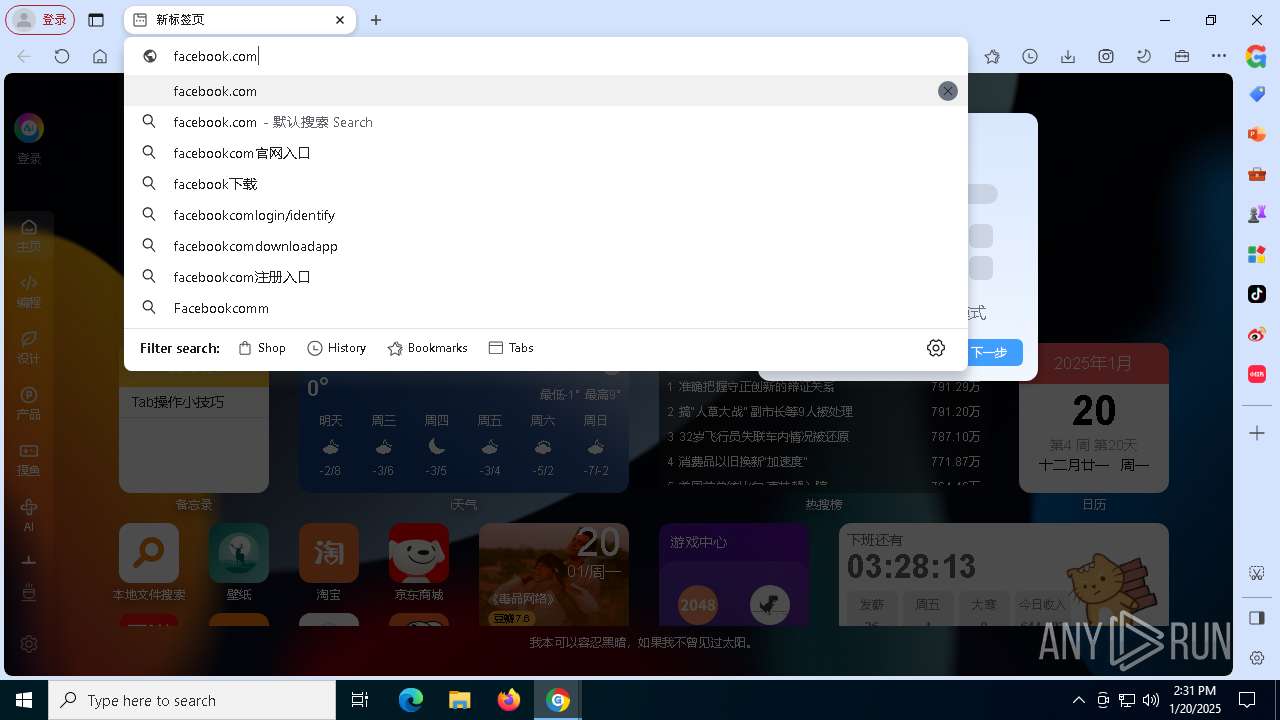1280x720 pixels.
Task: Open the 2048 game in 游戏中心
Action: coord(697,604)
